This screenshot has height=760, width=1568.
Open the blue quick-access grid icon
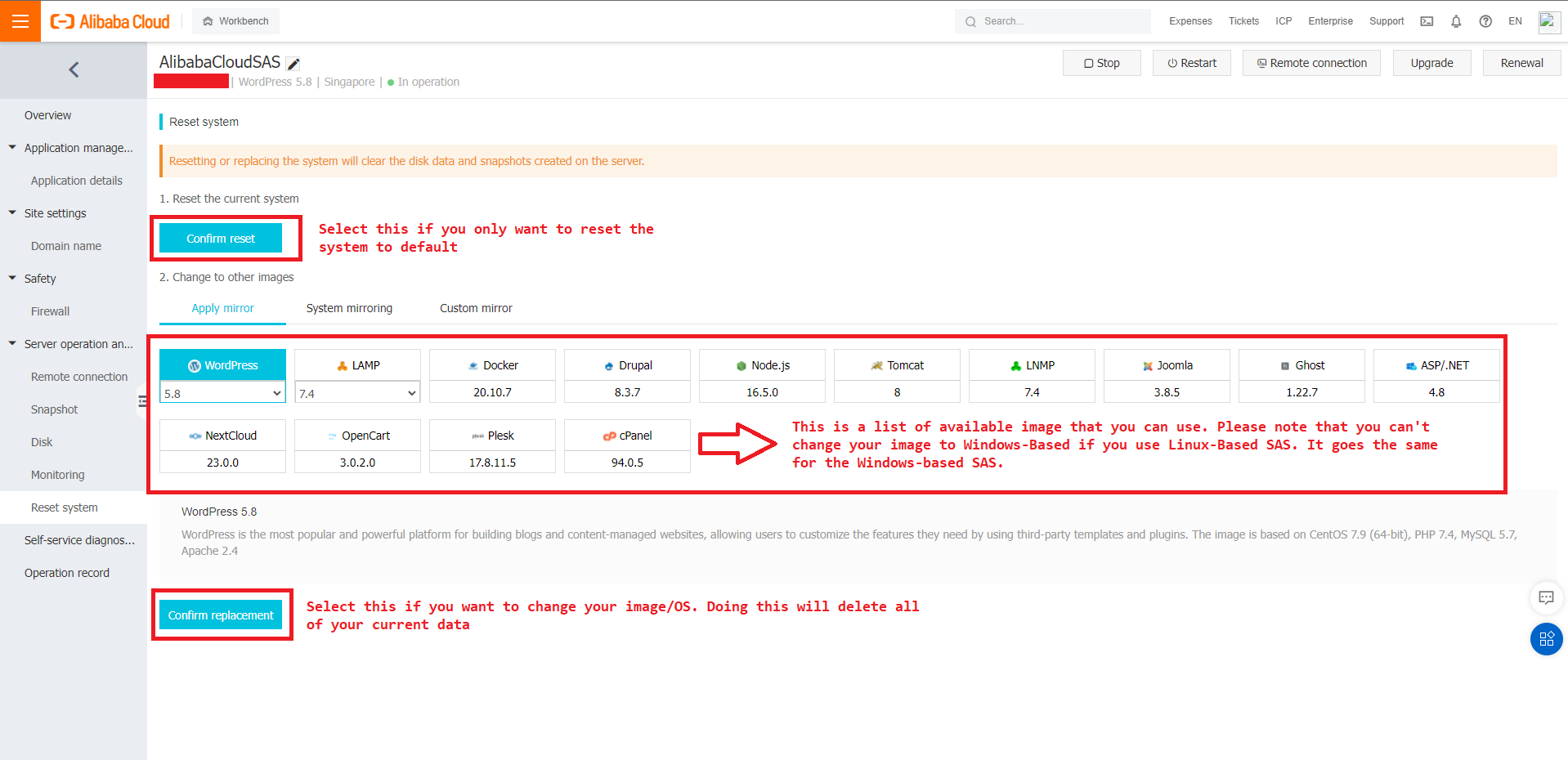tap(1546, 639)
